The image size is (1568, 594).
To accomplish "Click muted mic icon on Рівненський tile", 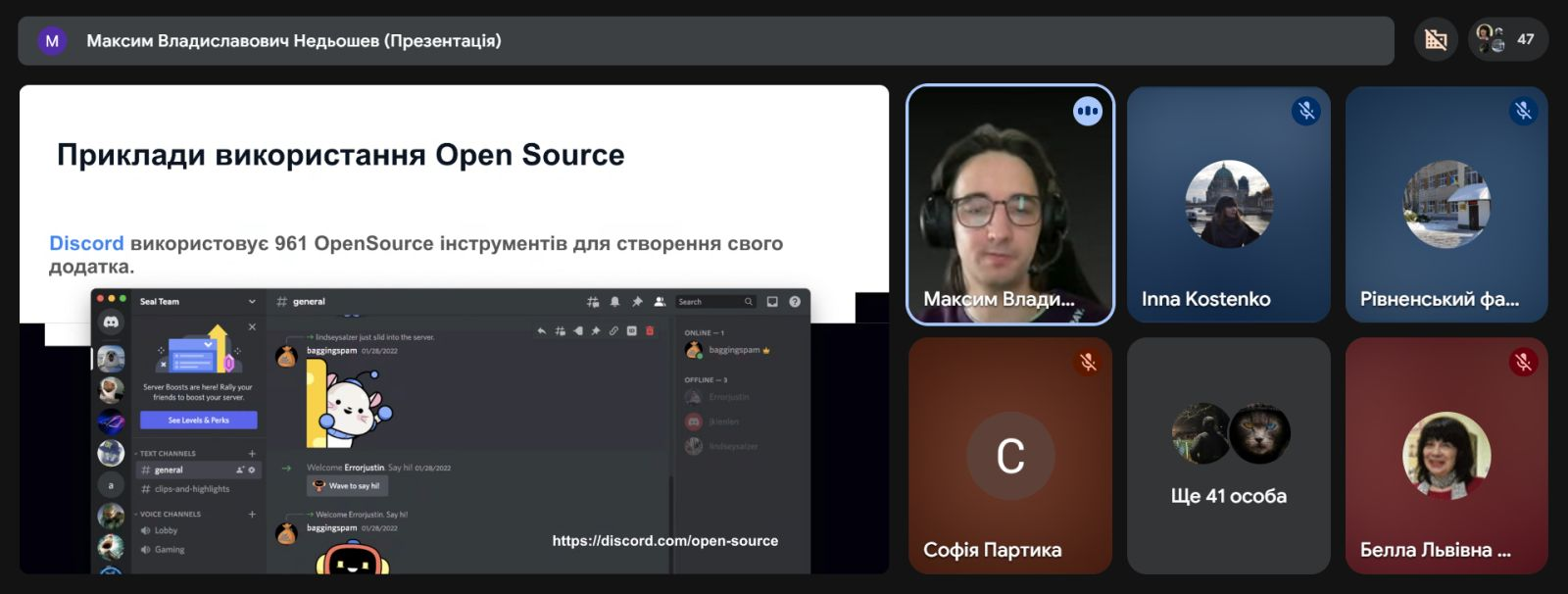I will pyautogui.click(x=1523, y=111).
